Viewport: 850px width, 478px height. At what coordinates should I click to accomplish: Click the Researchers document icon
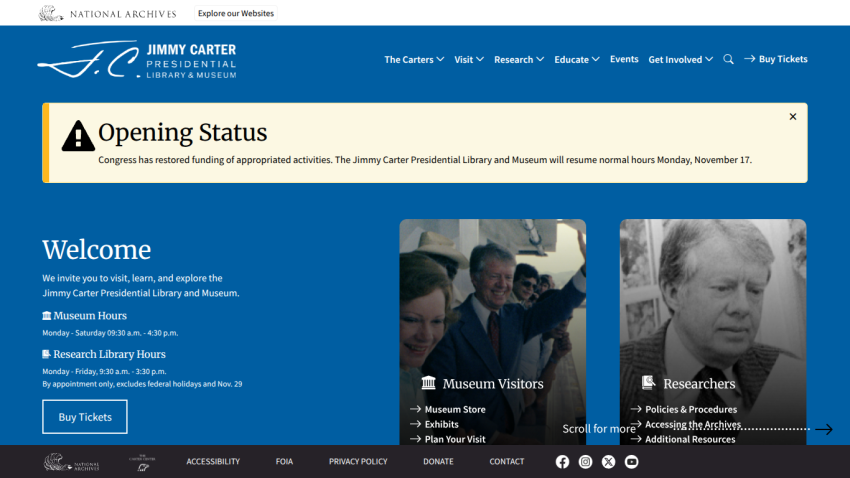tap(648, 383)
